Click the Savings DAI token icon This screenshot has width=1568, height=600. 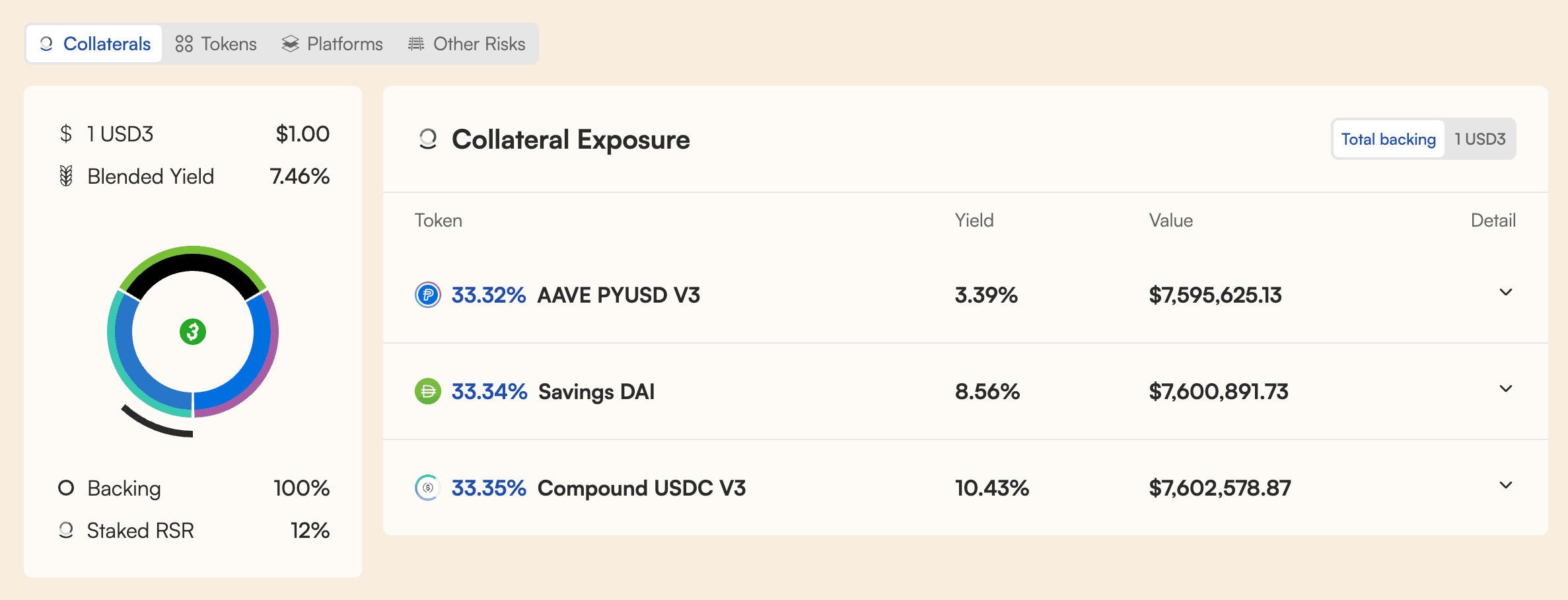[427, 391]
